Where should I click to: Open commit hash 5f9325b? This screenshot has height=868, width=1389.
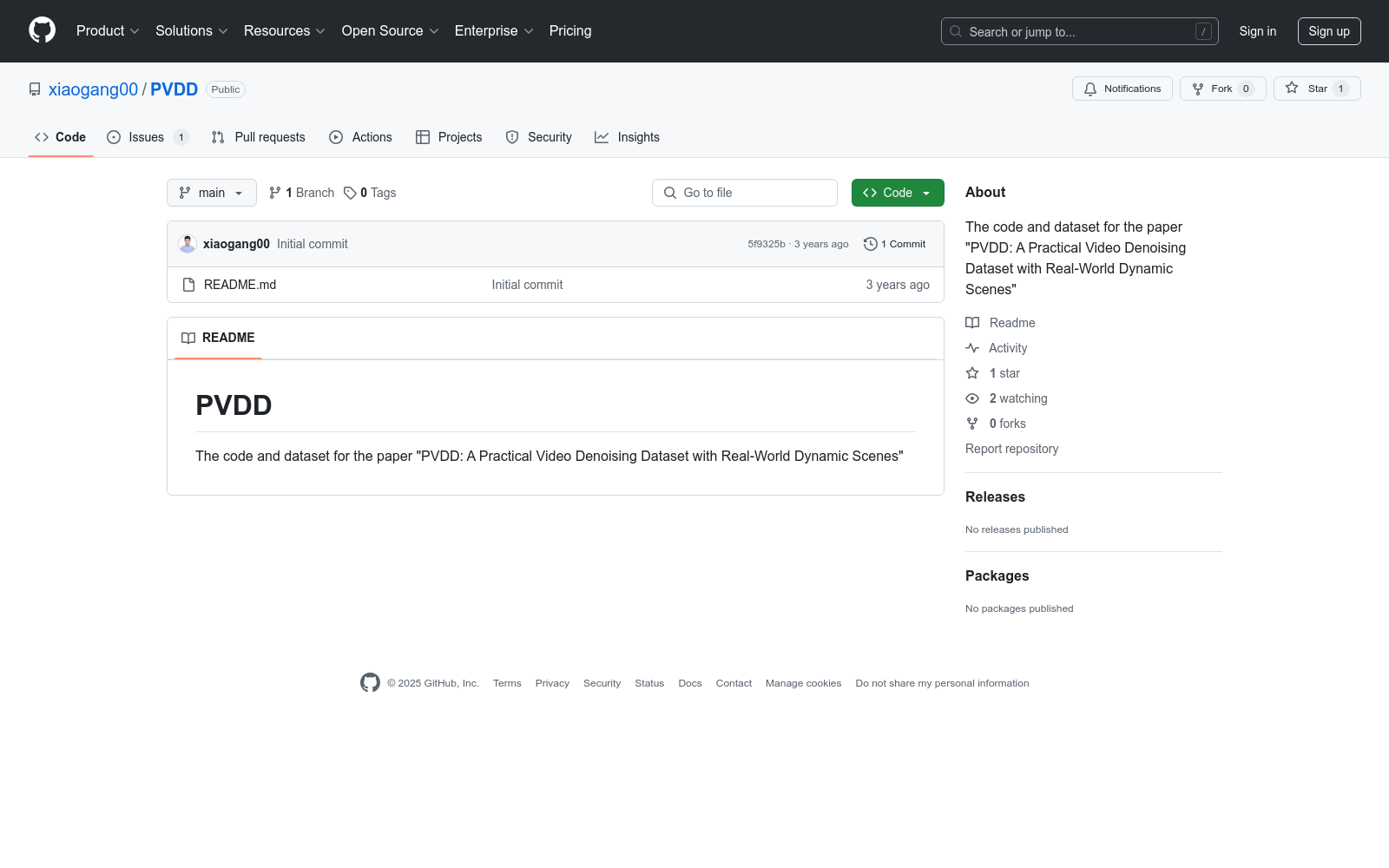click(767, 244)
